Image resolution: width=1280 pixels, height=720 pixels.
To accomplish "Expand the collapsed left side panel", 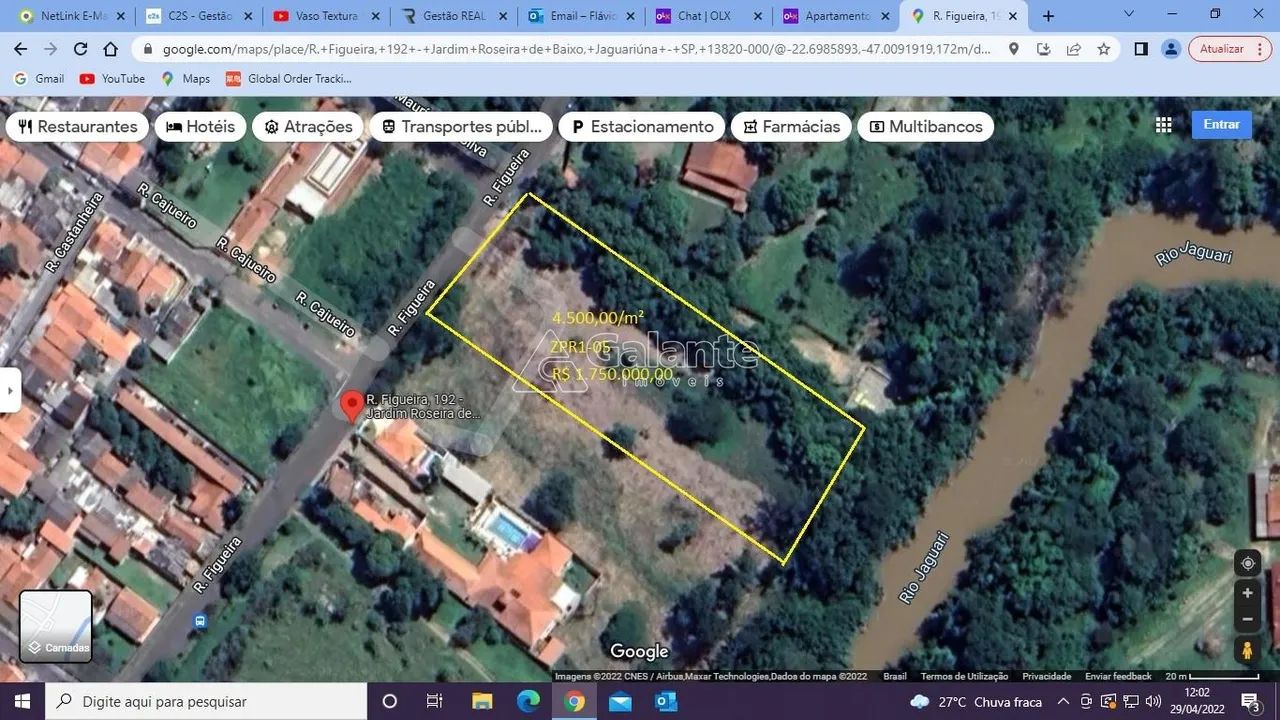I will 9,389.
